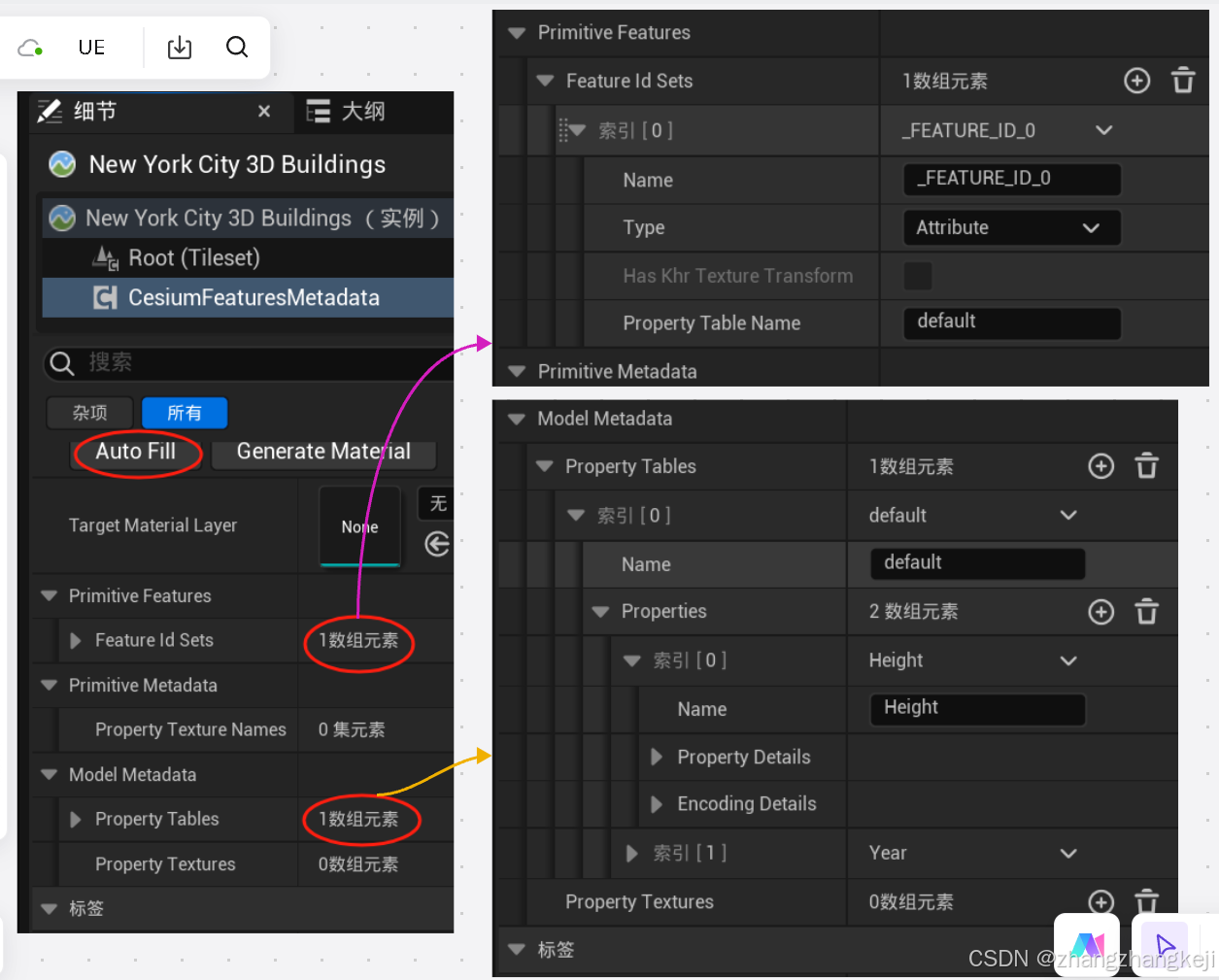Click the Auto Fill button
This screenshot has width=1219, height=980.
(136, 452)
